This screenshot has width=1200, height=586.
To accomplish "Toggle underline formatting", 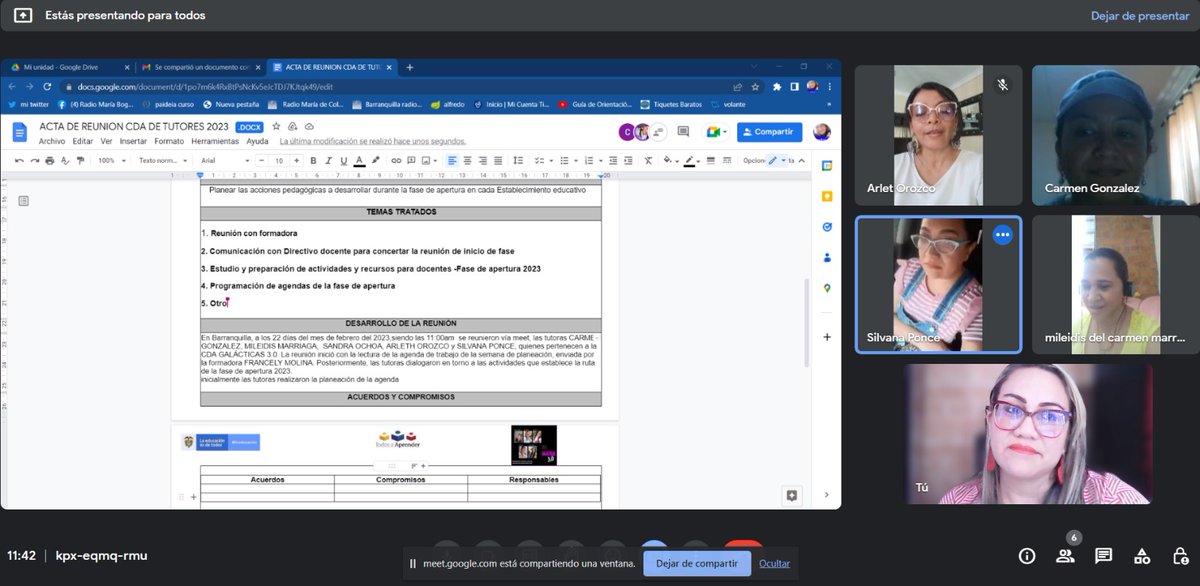I will pyautogui.click(x=344, y=160).
